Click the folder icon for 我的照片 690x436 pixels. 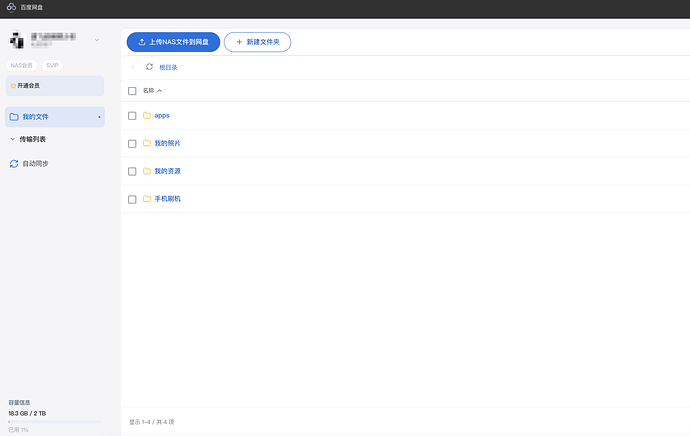tap(147, 143)
